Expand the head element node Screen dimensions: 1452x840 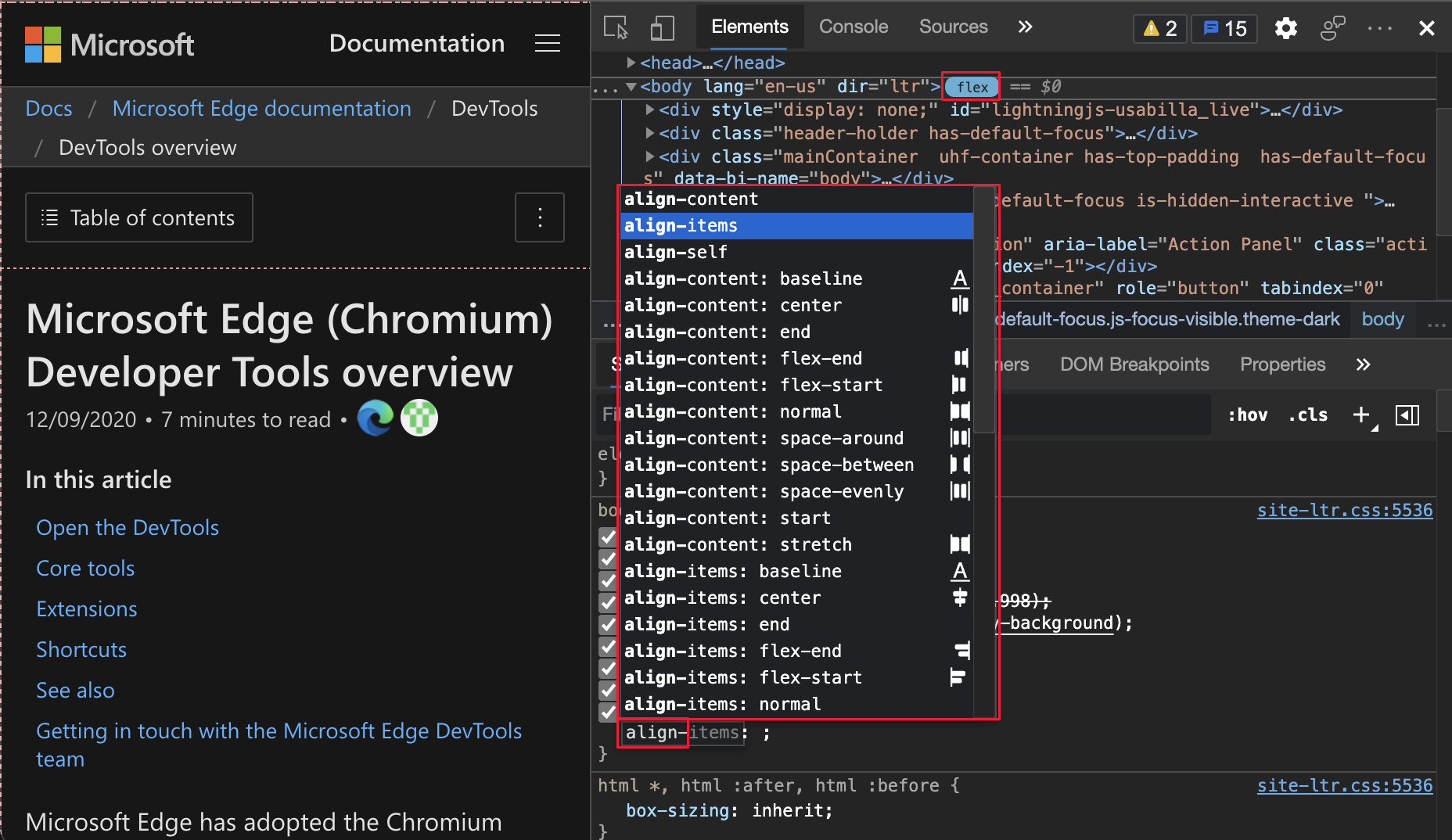[x=632, y=63]
